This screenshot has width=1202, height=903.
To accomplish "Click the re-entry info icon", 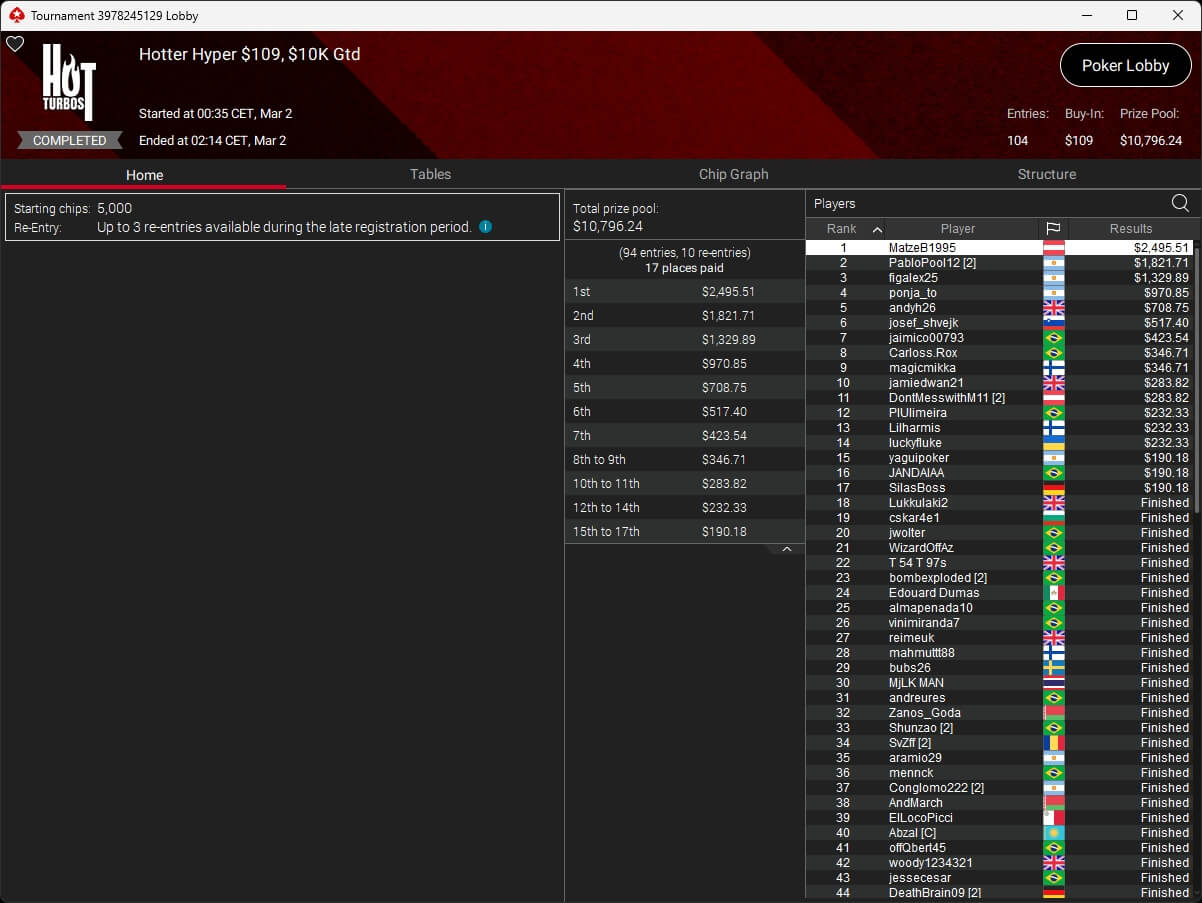I will pyautogui.click(x=485, y=227).
